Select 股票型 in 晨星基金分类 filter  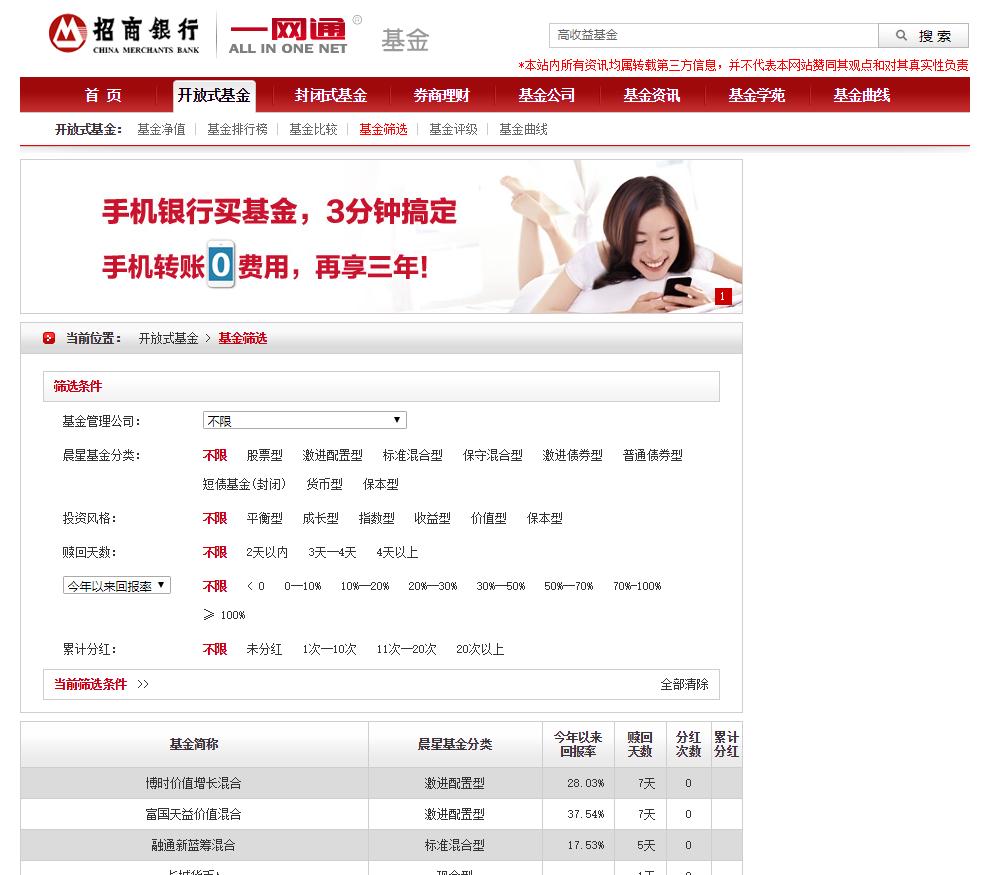point(265,455)
